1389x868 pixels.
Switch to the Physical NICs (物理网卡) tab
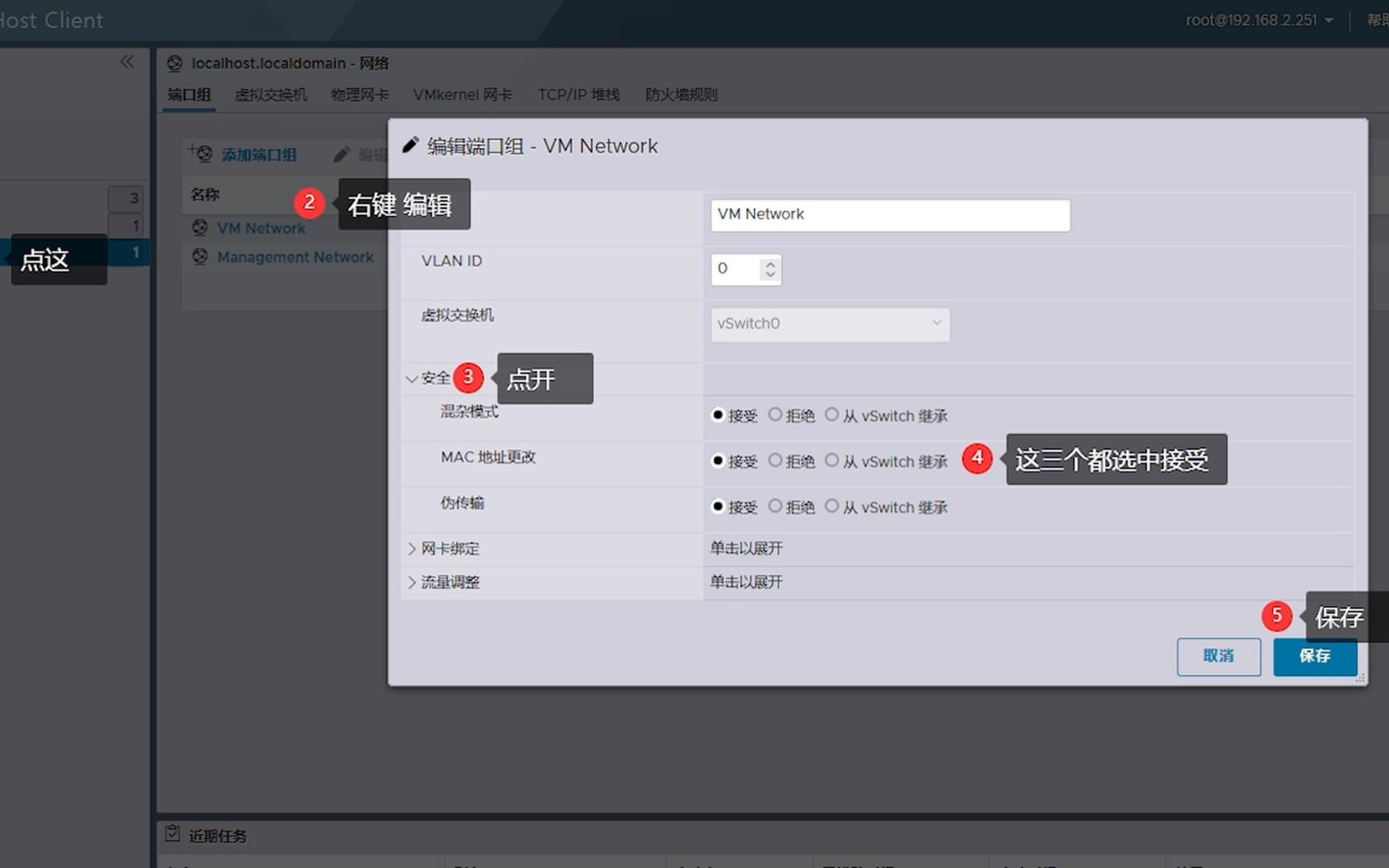click(x=359, y=95)
